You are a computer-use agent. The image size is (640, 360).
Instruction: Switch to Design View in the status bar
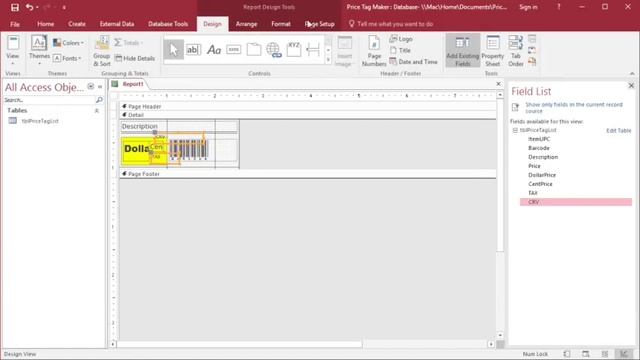[624, 354]
